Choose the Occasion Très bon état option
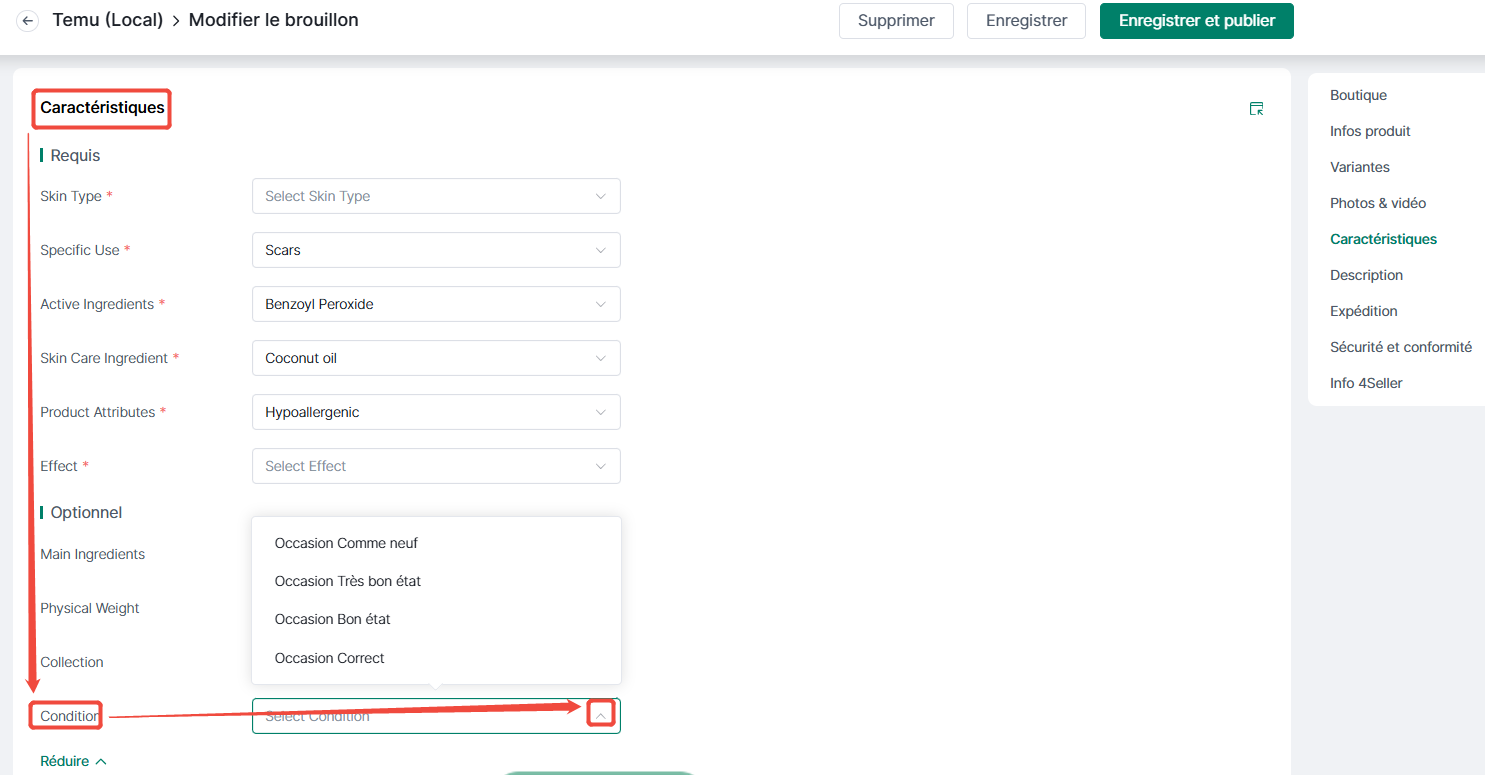This screenshot has width=1485, height=775. click(x=436, y=581)
